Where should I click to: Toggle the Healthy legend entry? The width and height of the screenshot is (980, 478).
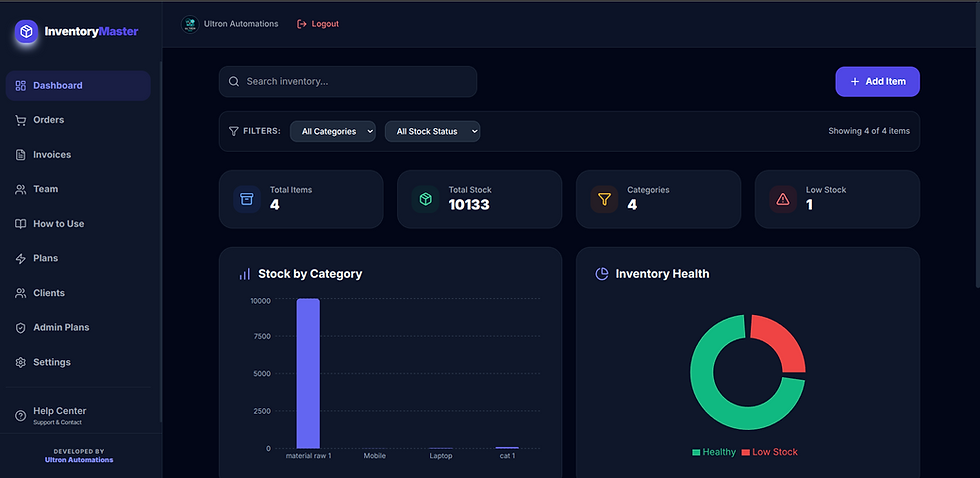[714, 452]
